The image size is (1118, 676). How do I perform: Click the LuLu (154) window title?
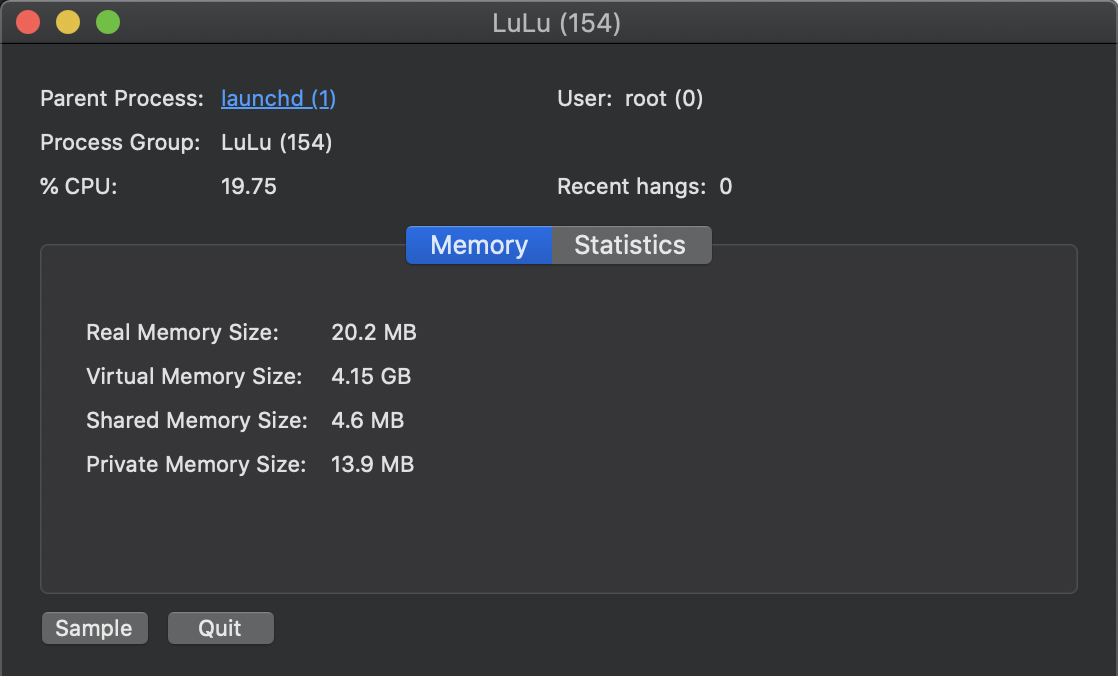pos(558,22)
